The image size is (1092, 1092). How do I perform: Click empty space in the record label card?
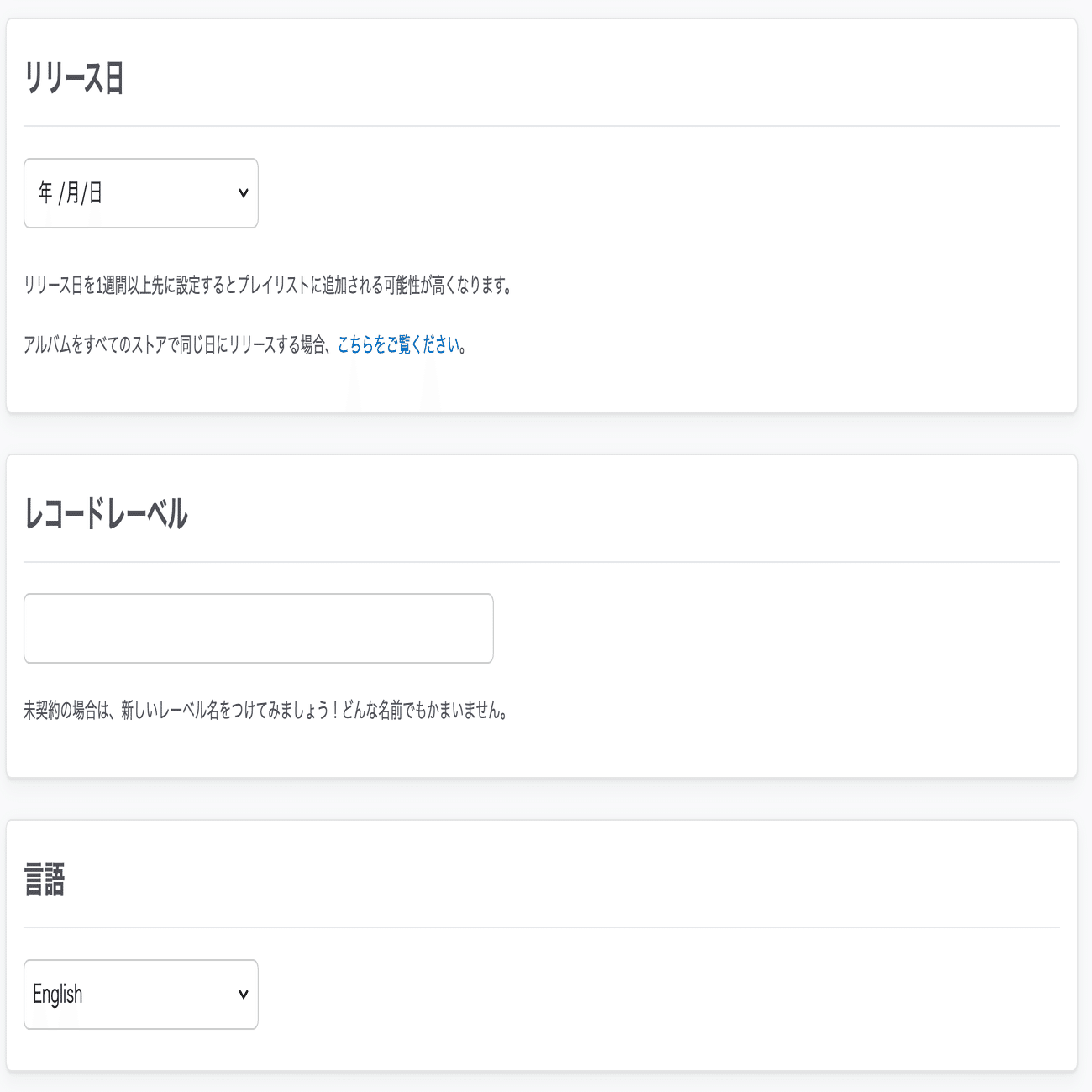[756, 638]
